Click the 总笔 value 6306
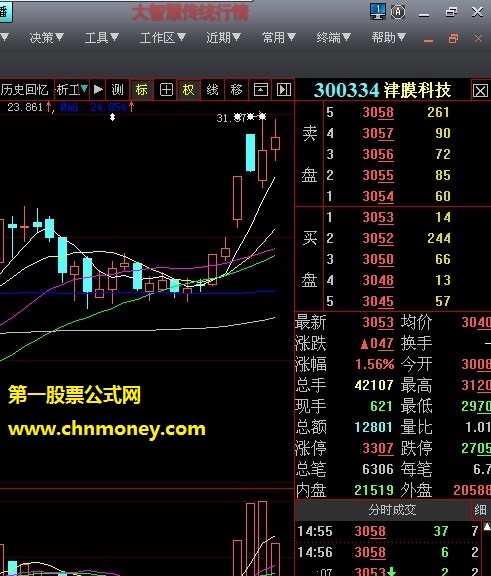 pos(378,469)
